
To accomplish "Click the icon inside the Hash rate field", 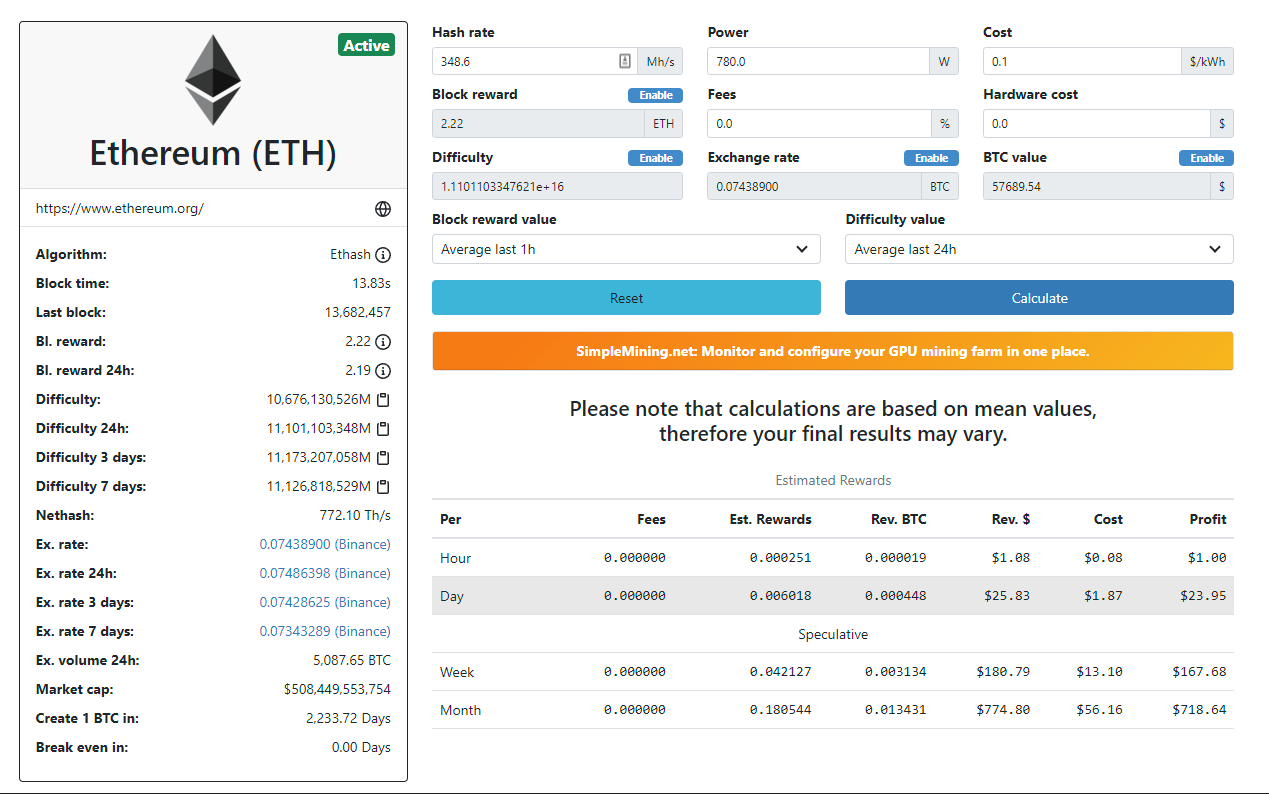I will 625,61.
